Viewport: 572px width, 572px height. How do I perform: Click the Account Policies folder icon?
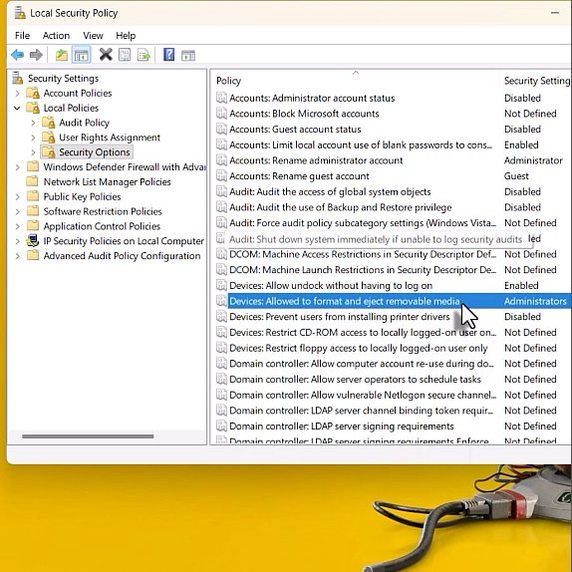click(x=33, y=93)
